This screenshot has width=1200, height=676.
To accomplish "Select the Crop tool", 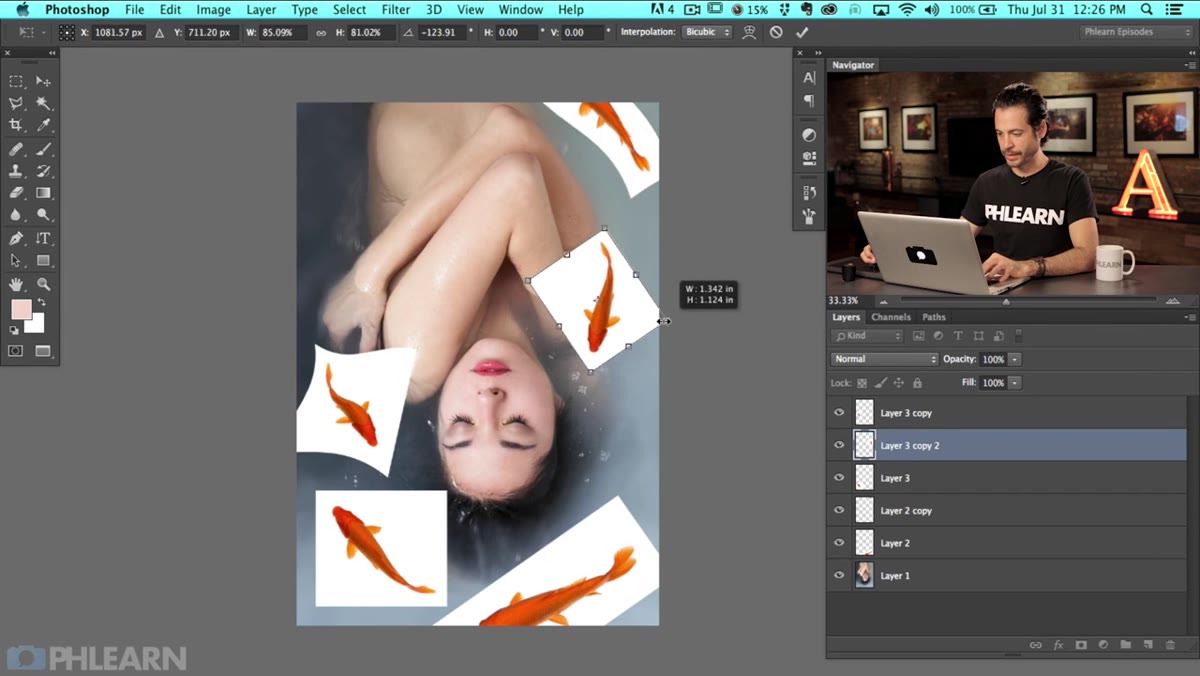I will 16,125.
